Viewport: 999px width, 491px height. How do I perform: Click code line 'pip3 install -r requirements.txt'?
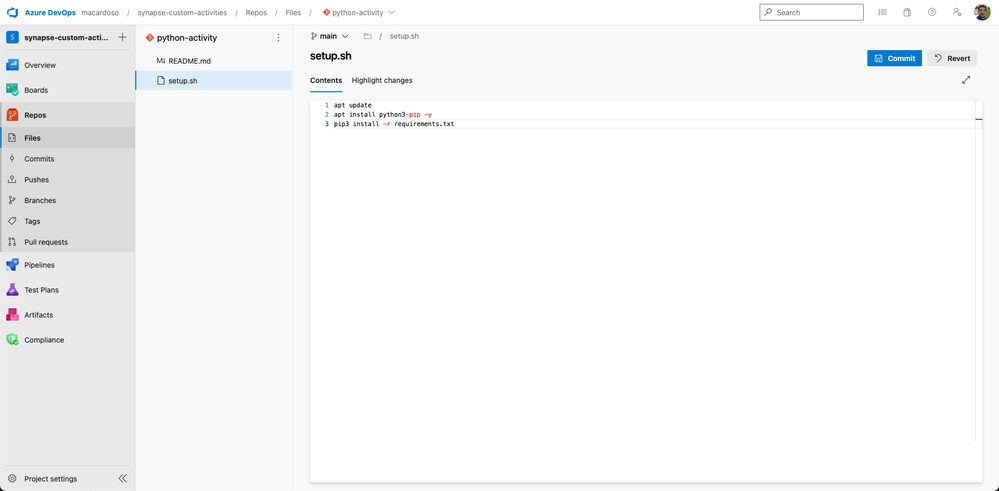coord(394,124)
